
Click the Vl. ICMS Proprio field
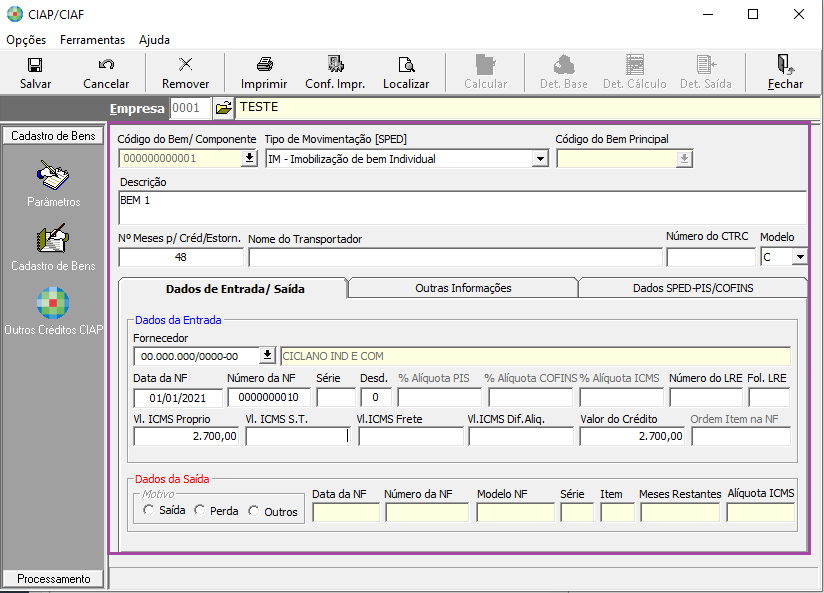(x=186, y=436)
